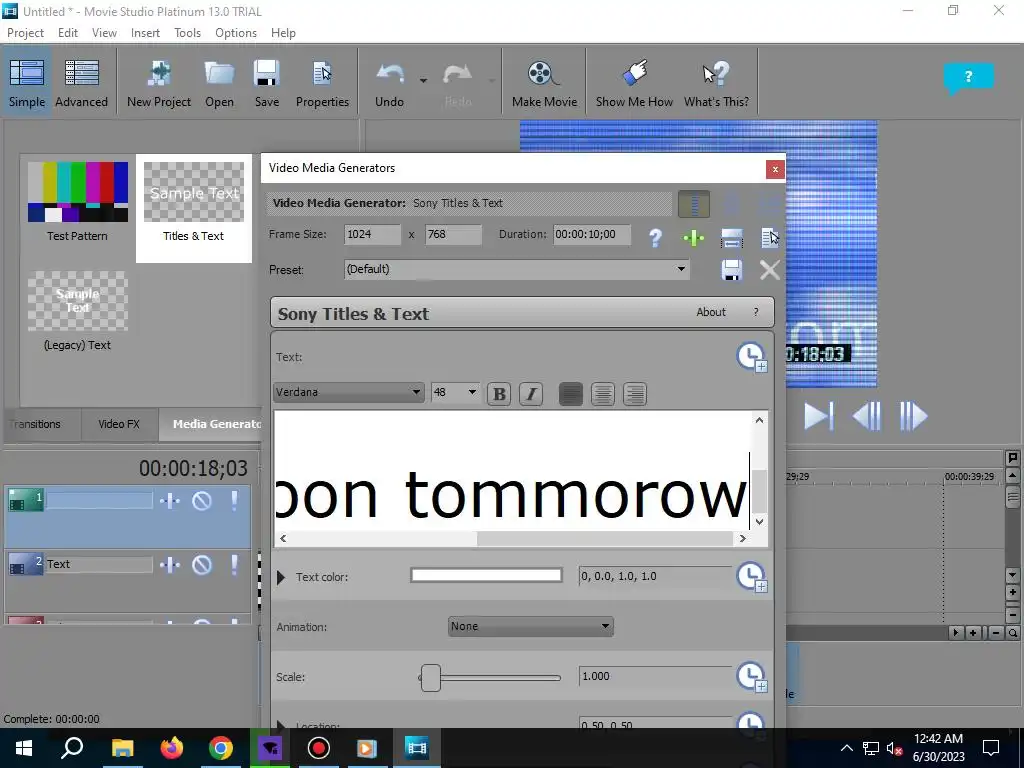The image size is (1024, 768).
Task: Save the project from the main toolbar
Action: 266,83
